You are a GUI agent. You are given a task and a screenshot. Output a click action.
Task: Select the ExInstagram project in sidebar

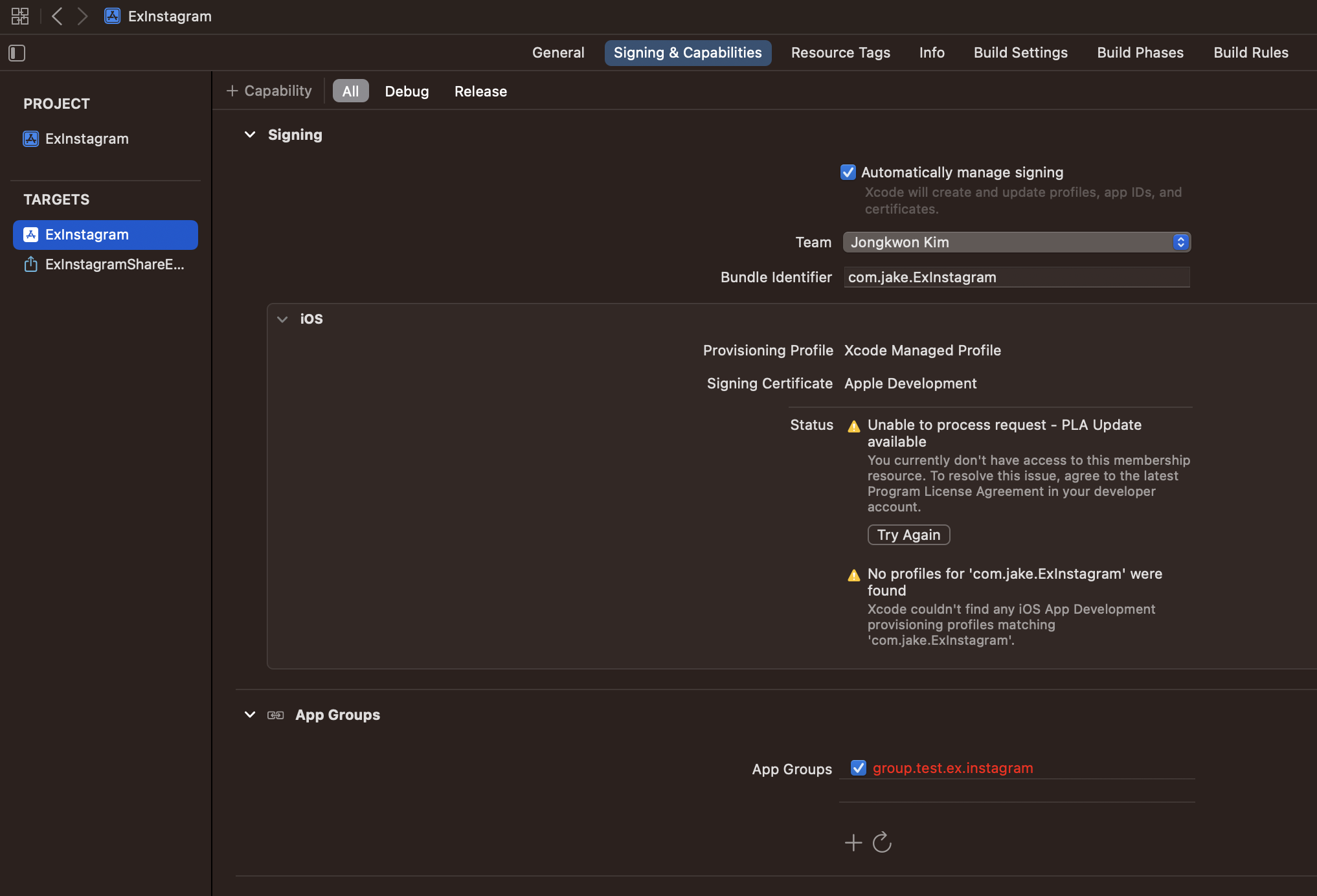(86, 139)
